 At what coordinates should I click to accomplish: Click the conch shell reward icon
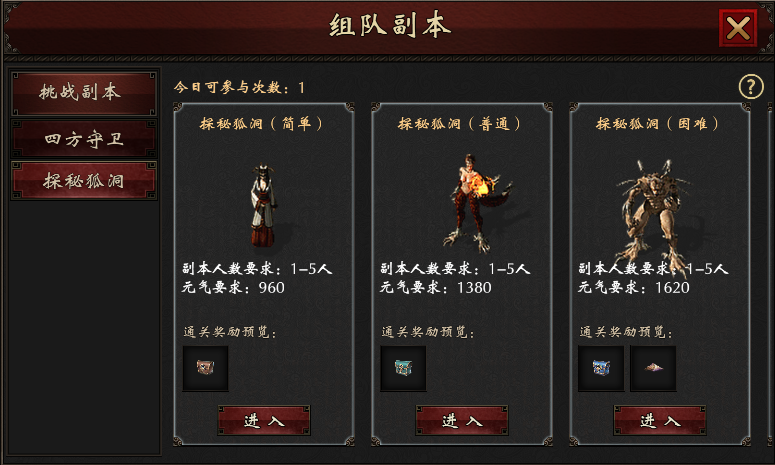pyautogui.click(x=653, y=368)
